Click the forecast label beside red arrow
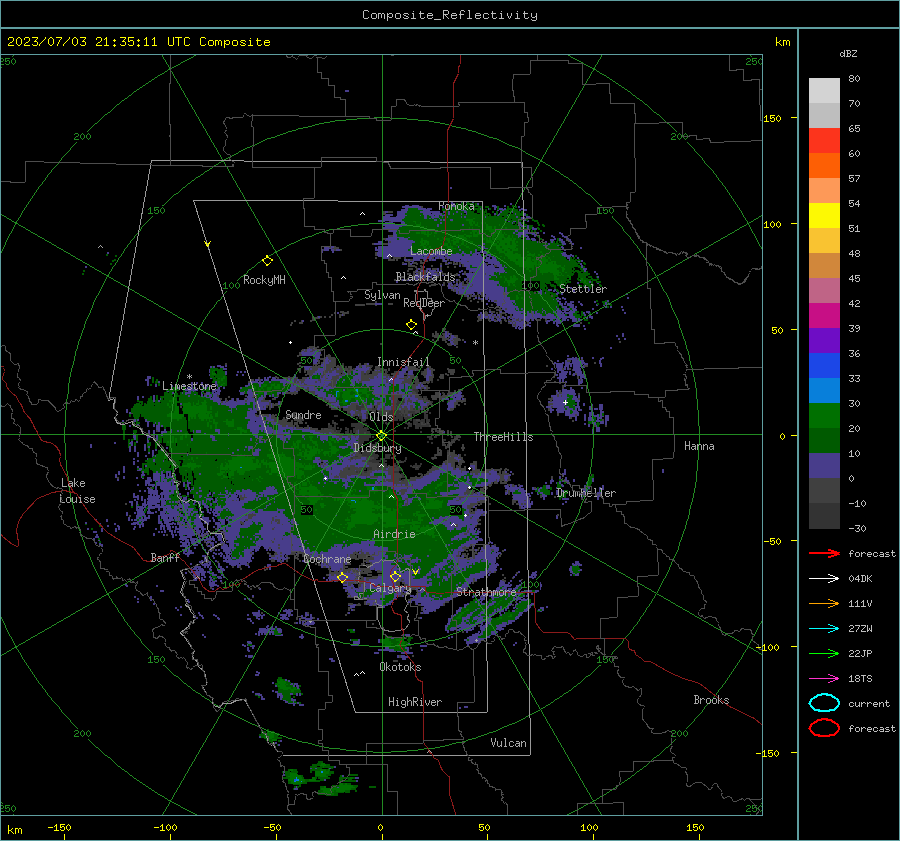The image size is (900, 841). click(x=872, y=553)
